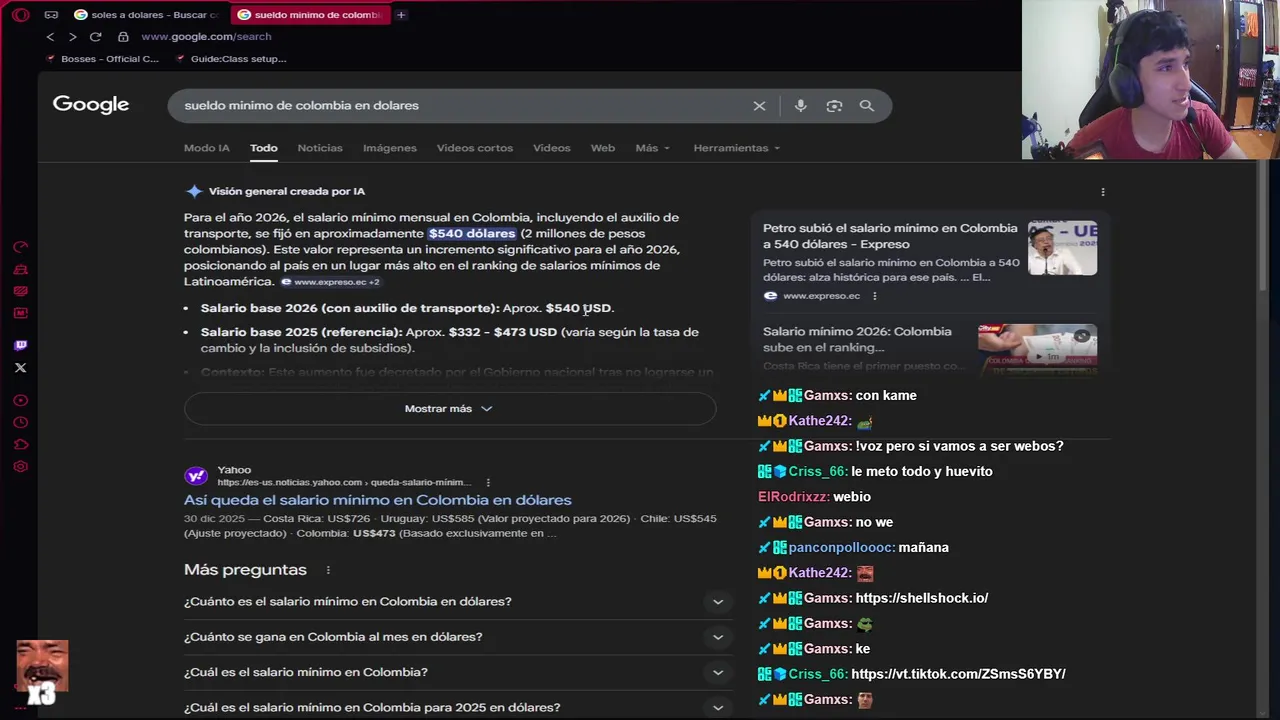Go forward with the browser forward arrow
The width and height of the screenshot is (1280, 720).
72,37
